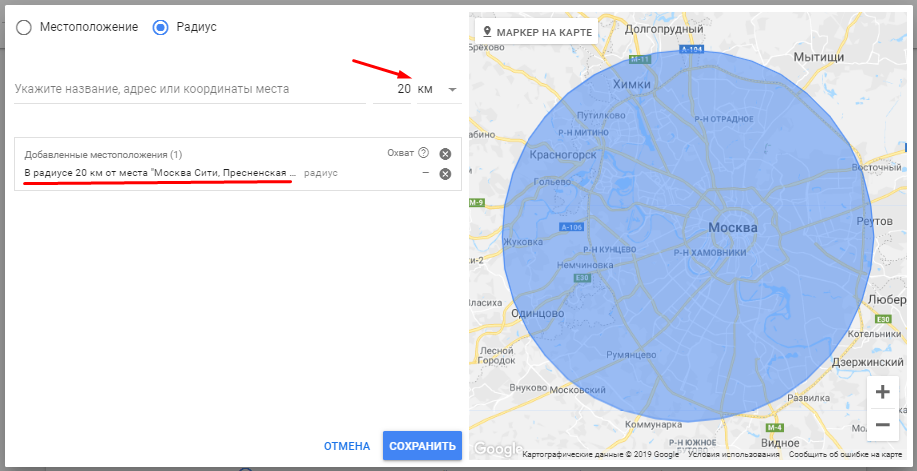Click the place name or address input field
This screenshot has width=917, height=471.
click(x=190, y=90)
